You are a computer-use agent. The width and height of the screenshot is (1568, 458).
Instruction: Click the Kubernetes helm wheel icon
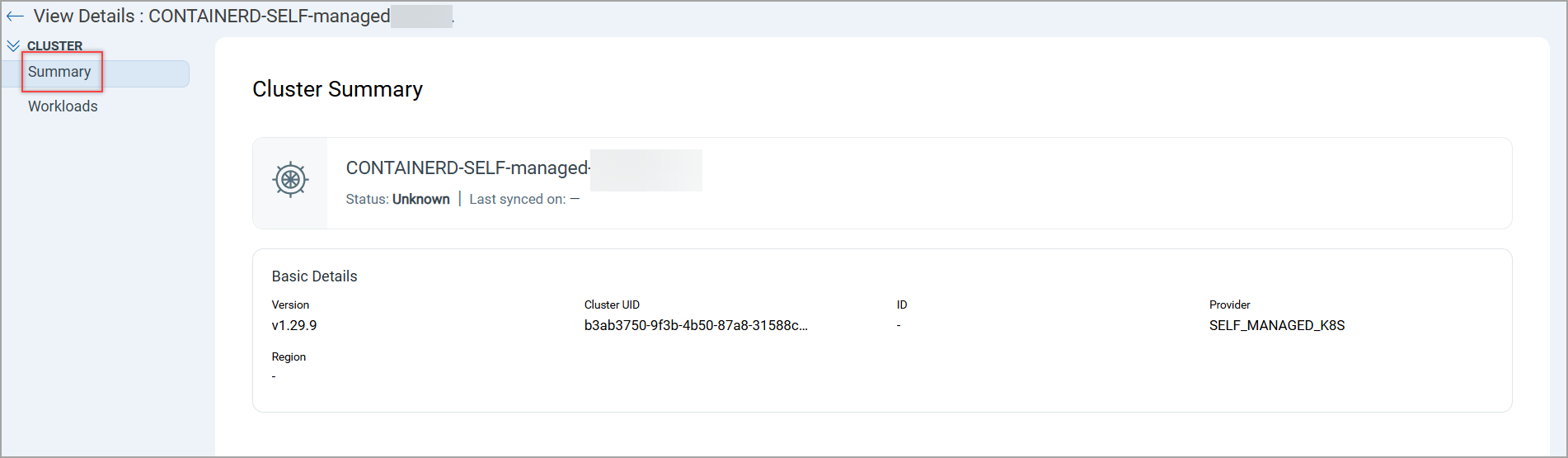[x=290, y=180]
